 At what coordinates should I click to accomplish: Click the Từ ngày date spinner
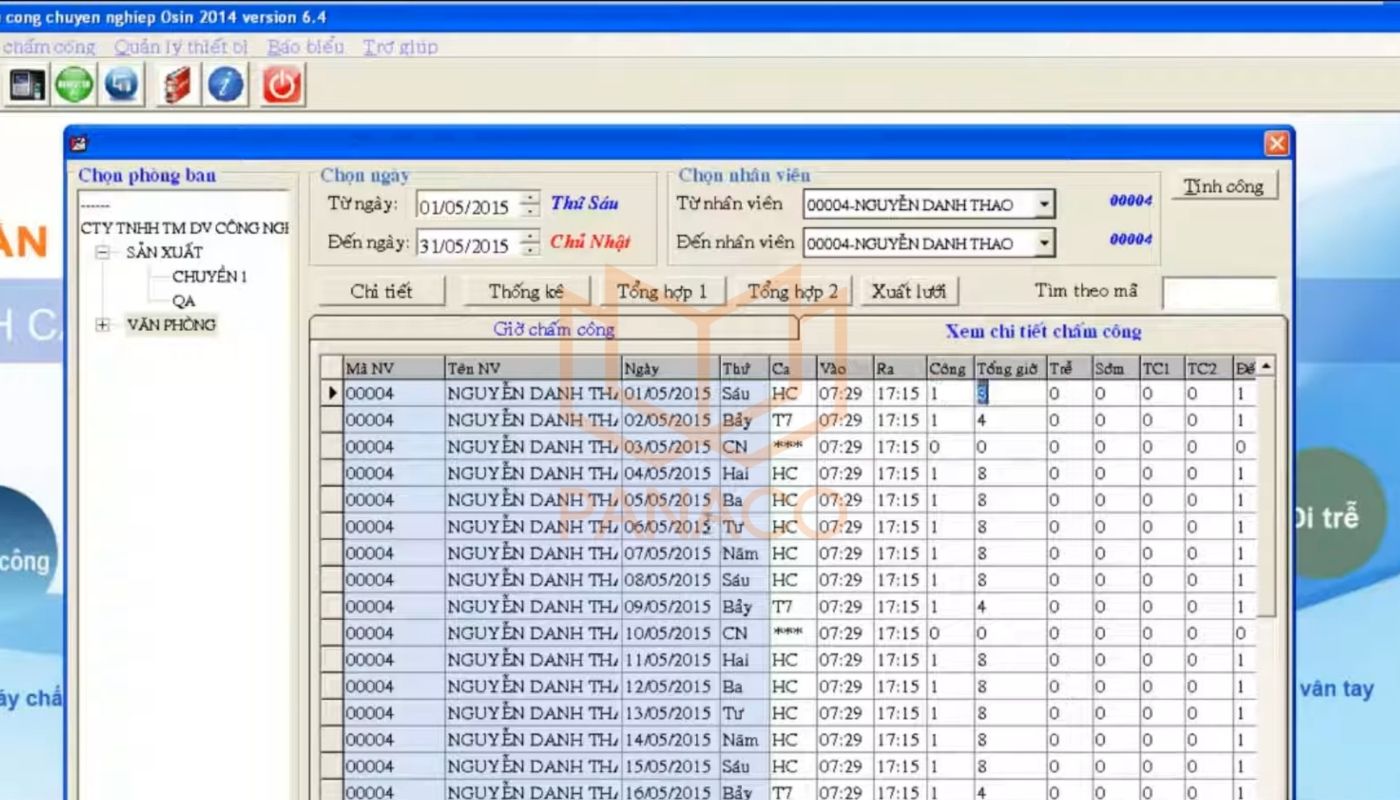pos(530,207)
